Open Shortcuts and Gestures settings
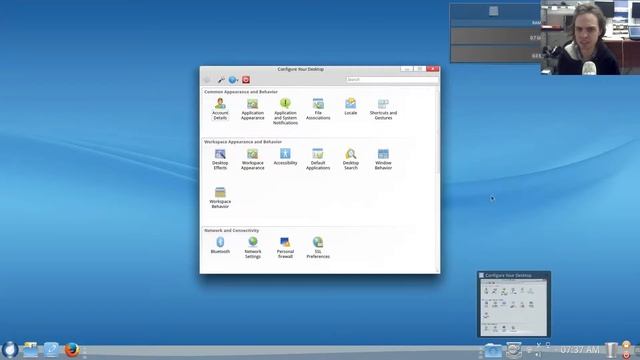The image size is (640, 360). click(x=383, y=109)
